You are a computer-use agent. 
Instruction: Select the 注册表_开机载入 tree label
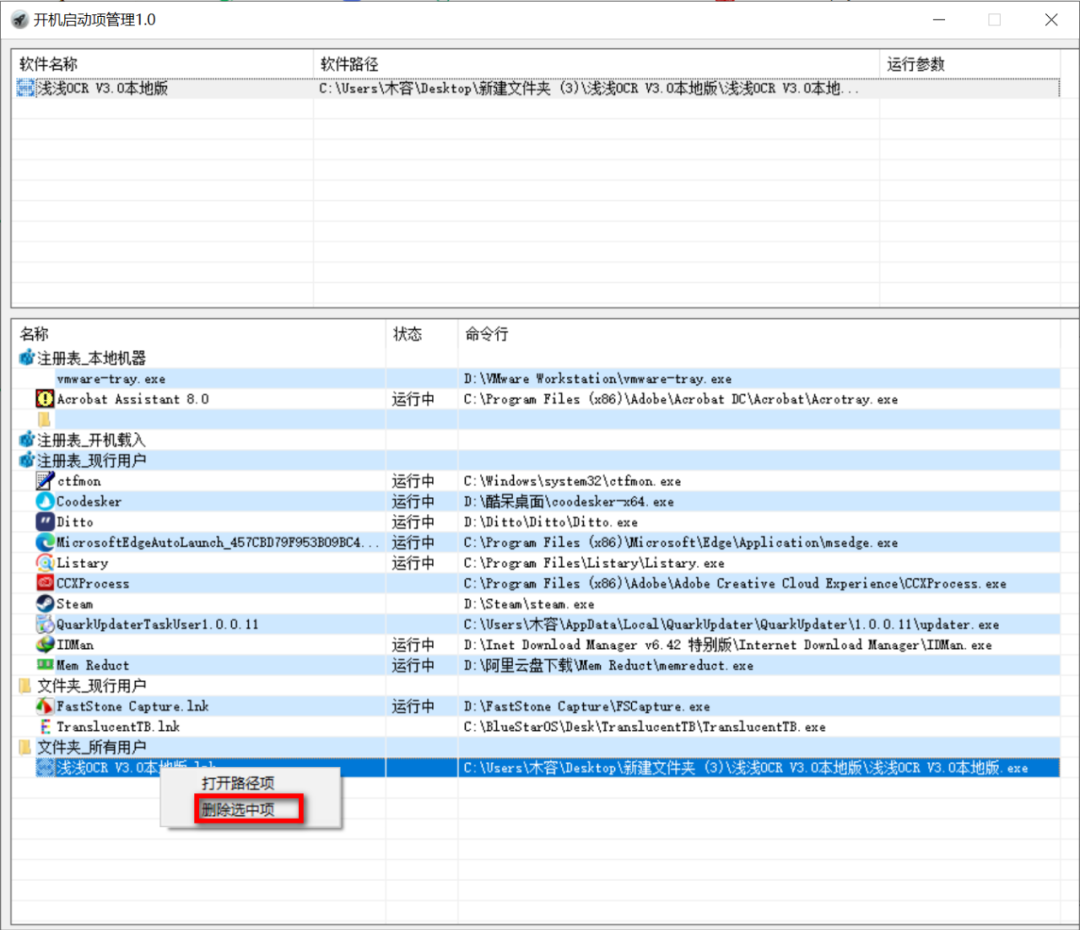click(x=92, y=440)
